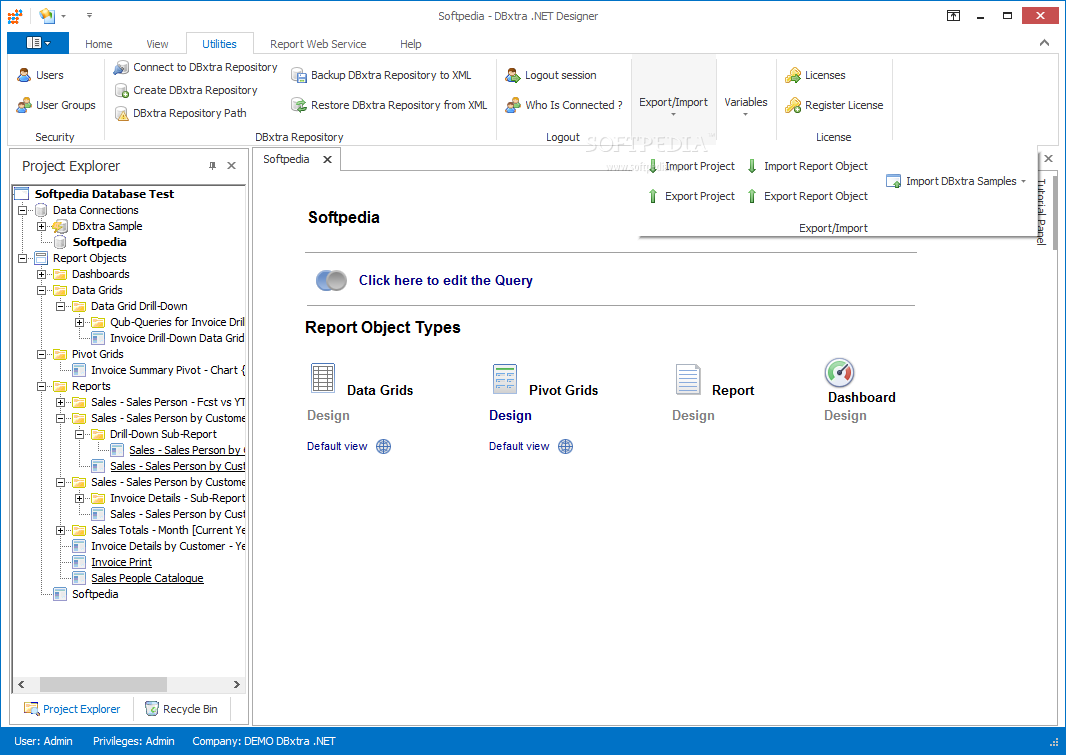The image size is (1066, 755).
Task: Click Register License
Action: coord(834,105)
